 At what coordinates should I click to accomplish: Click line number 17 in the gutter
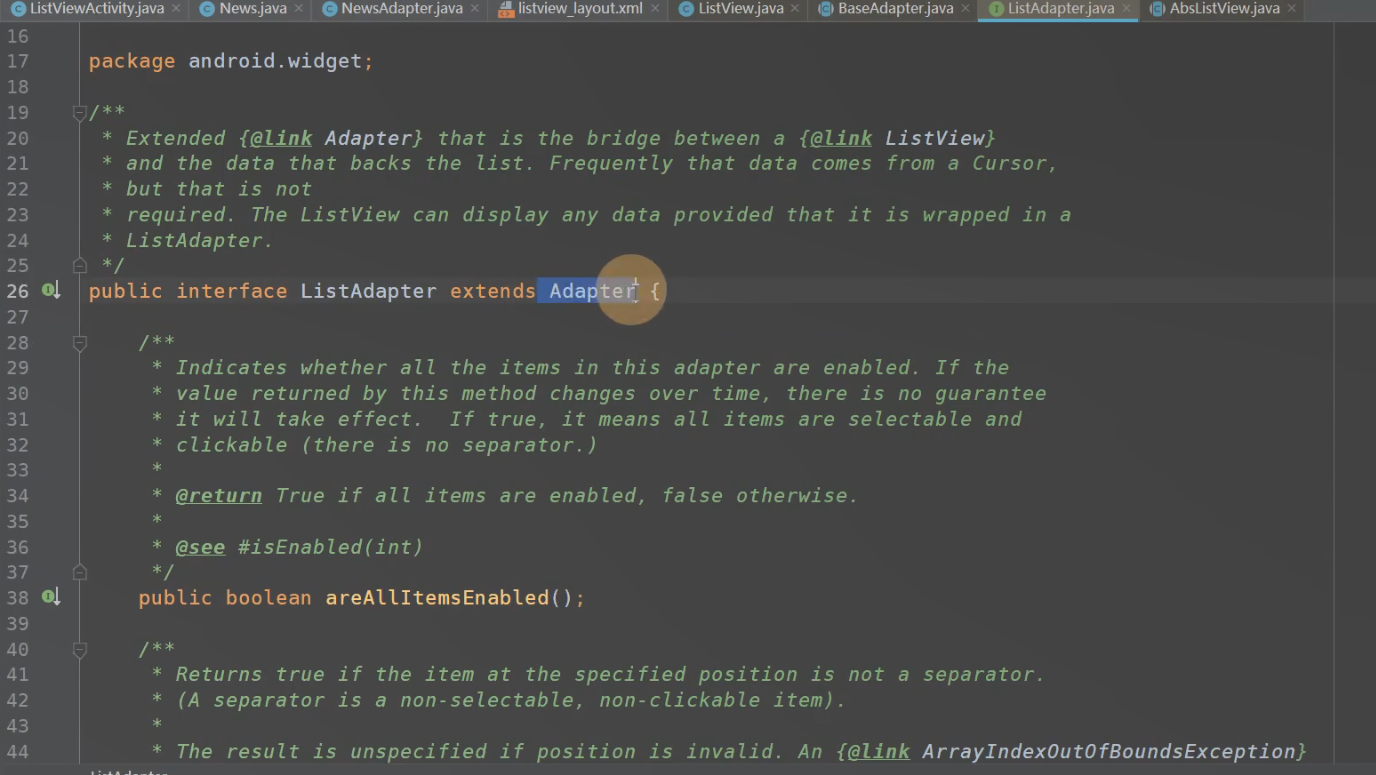tap(18, 61)
